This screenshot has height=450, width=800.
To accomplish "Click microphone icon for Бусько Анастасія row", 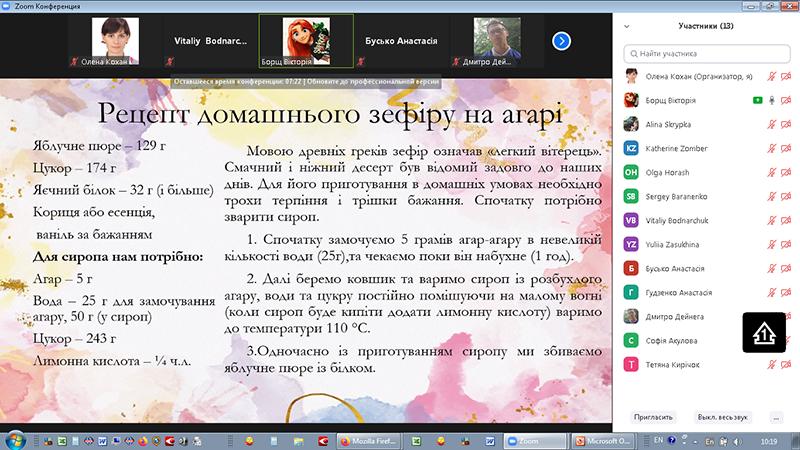I will pos(771,268).
